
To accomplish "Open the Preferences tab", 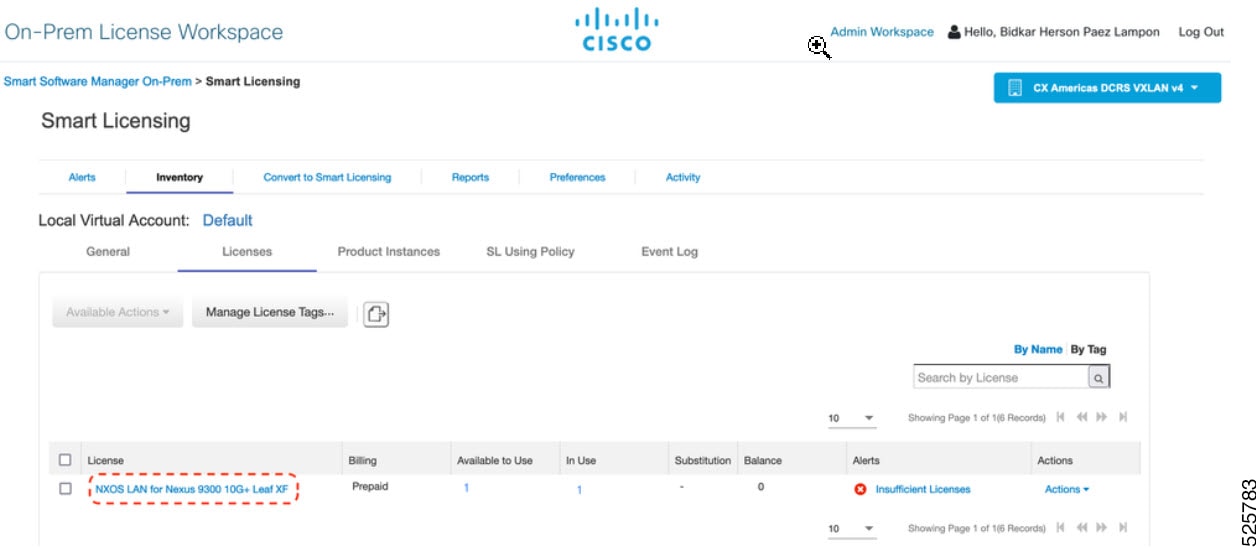I will coord(577,177).
